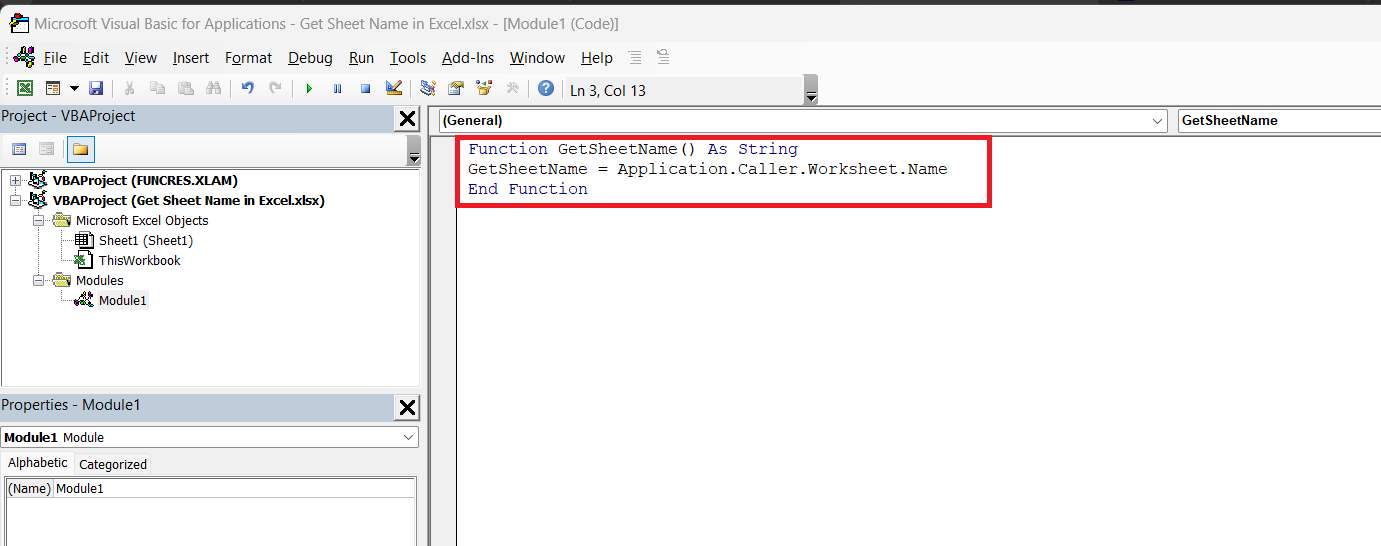This screenshot has width=1381, height=546.
Task: Select ThisWorkbook in project tree
Action: (x=140, y=260)
